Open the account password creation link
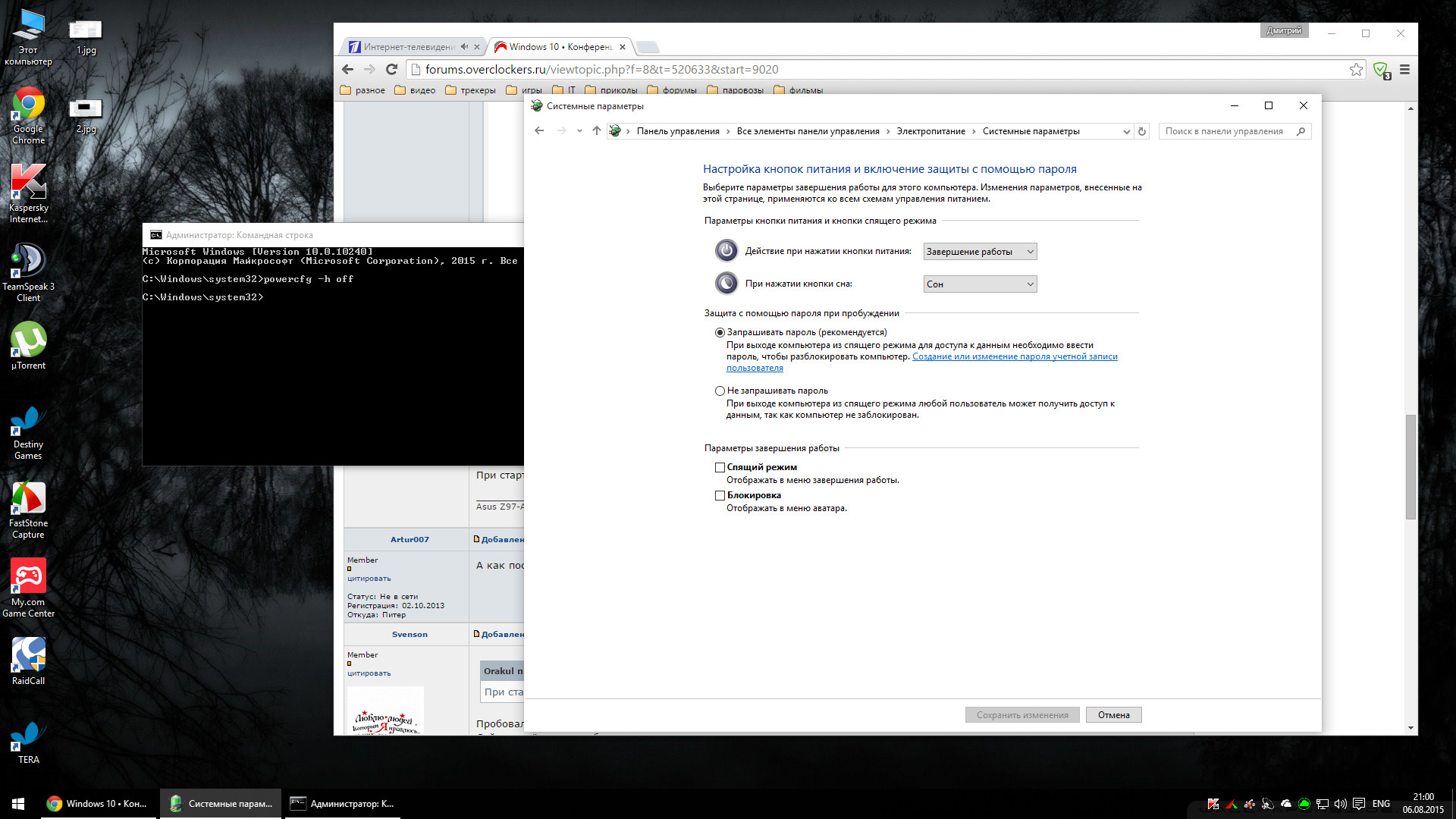Viewport: 1456px width, 819px height. tap(1014, 356)
